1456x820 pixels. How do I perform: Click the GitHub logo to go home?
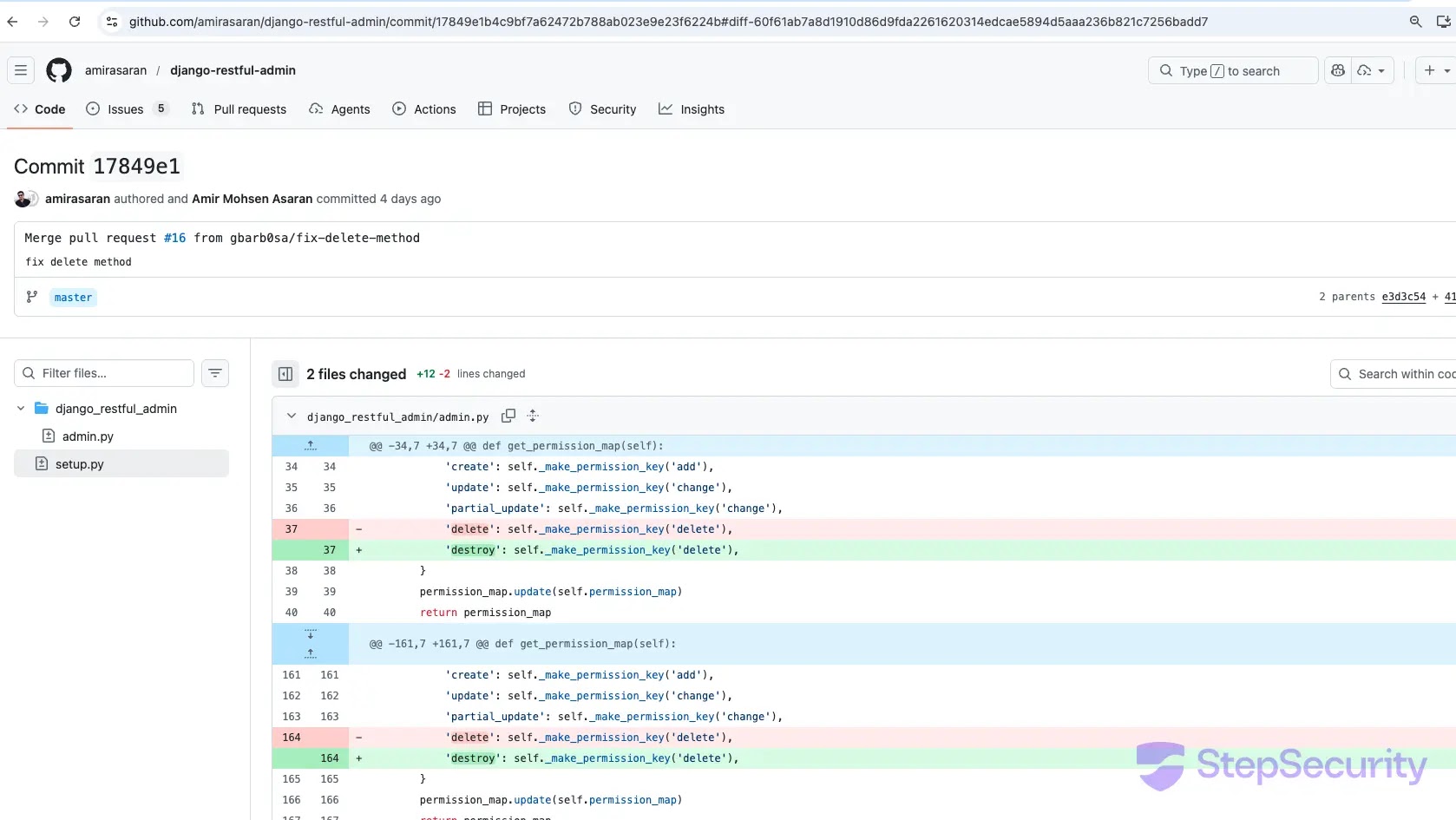[x=58, y=70]
